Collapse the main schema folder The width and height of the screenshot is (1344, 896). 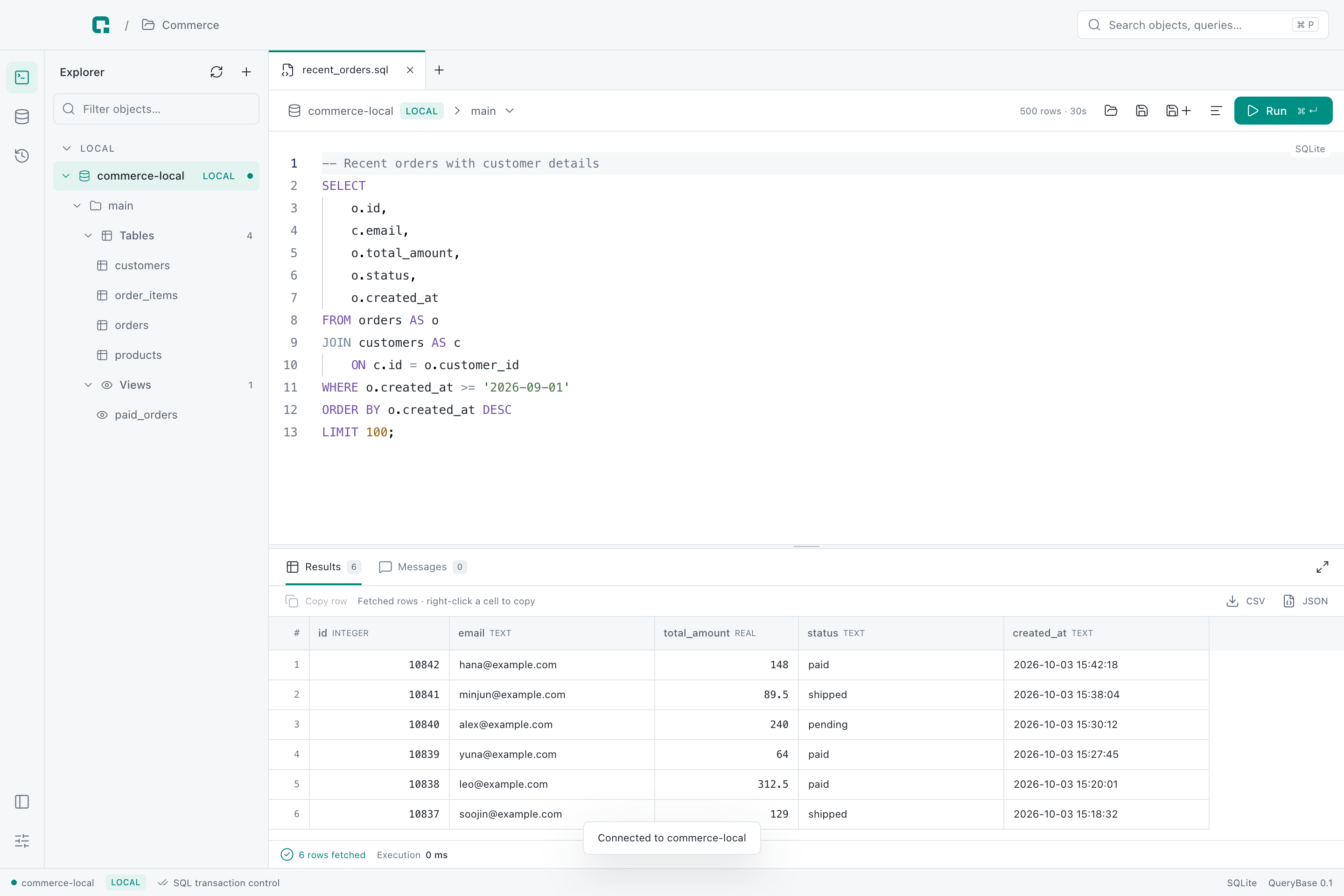[77, 206]
